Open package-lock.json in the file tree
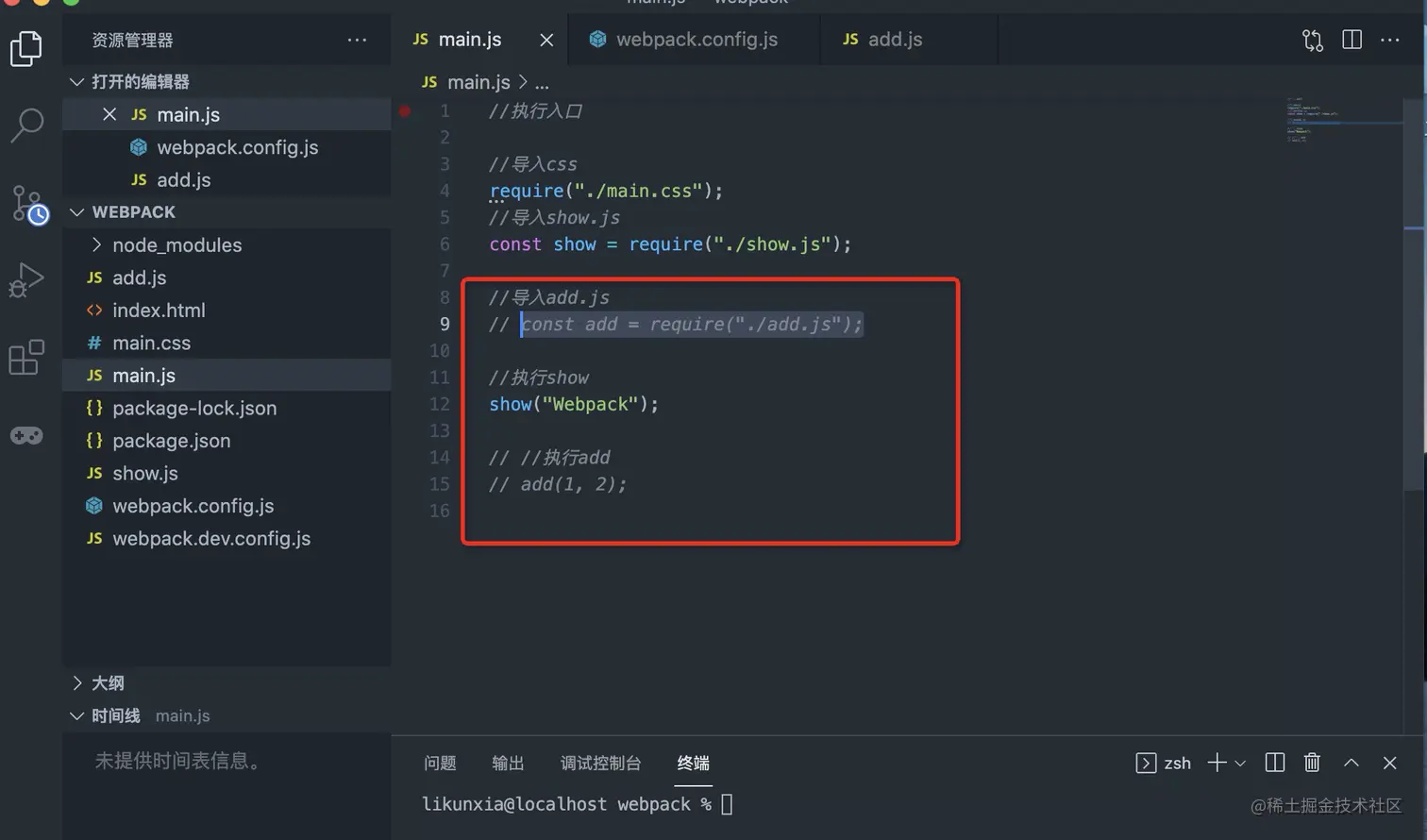Screen dimensions: 1427x840 pos(227,408)
